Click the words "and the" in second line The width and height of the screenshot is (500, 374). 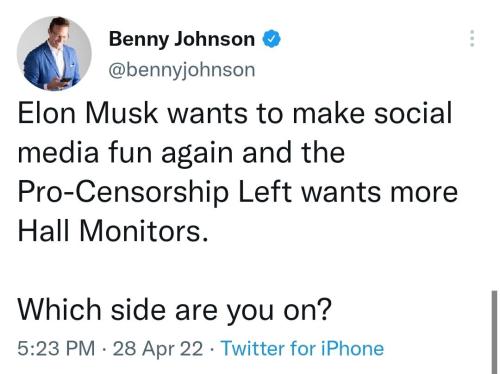[293, 153]
